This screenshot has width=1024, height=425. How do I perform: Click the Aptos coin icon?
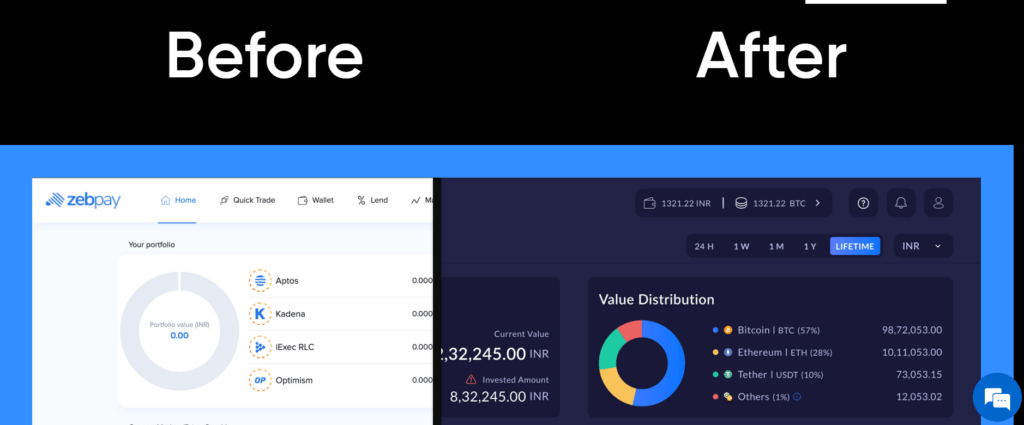[x=260, y=281]
